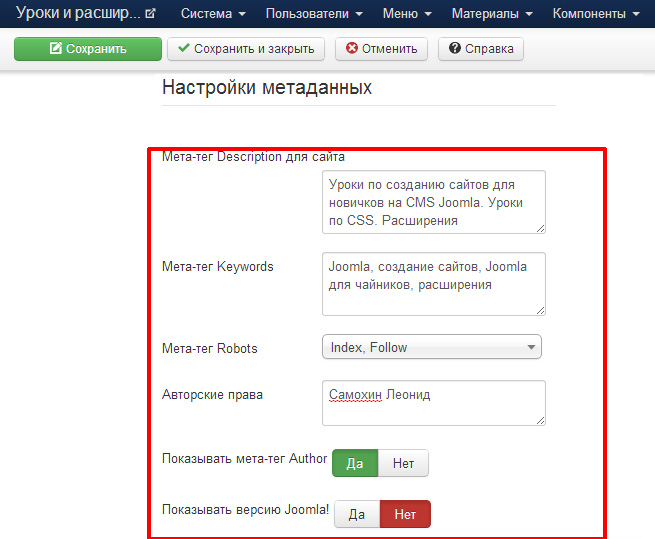Expand the Материалы dropdown menu

(492, 14)
